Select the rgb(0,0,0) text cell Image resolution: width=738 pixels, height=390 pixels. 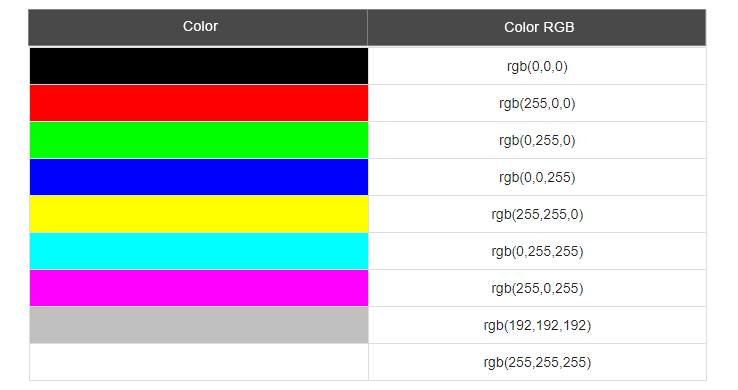click(x=537, y=66)
